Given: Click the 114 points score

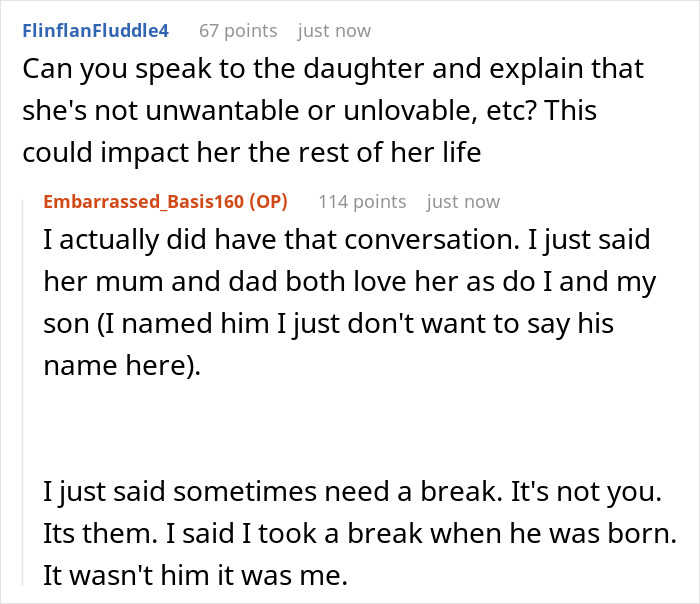Looking at the screenshot, I should (362, 201).
